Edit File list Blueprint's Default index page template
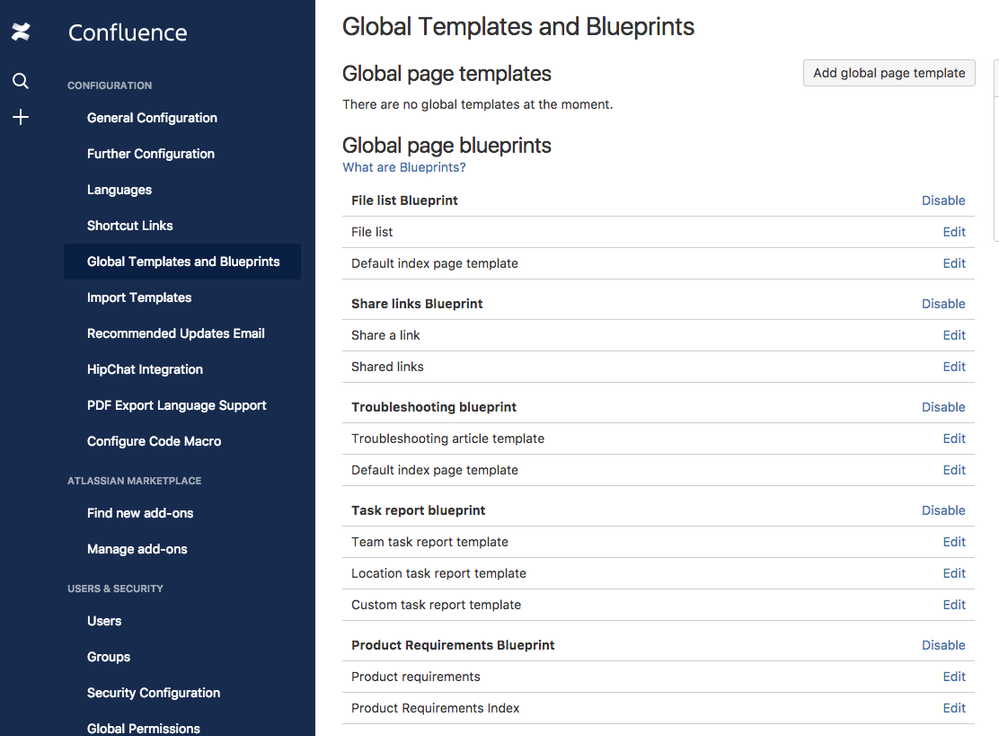This screenshot has width=999, height=736. pyautogui.click(x=954, y=263)
